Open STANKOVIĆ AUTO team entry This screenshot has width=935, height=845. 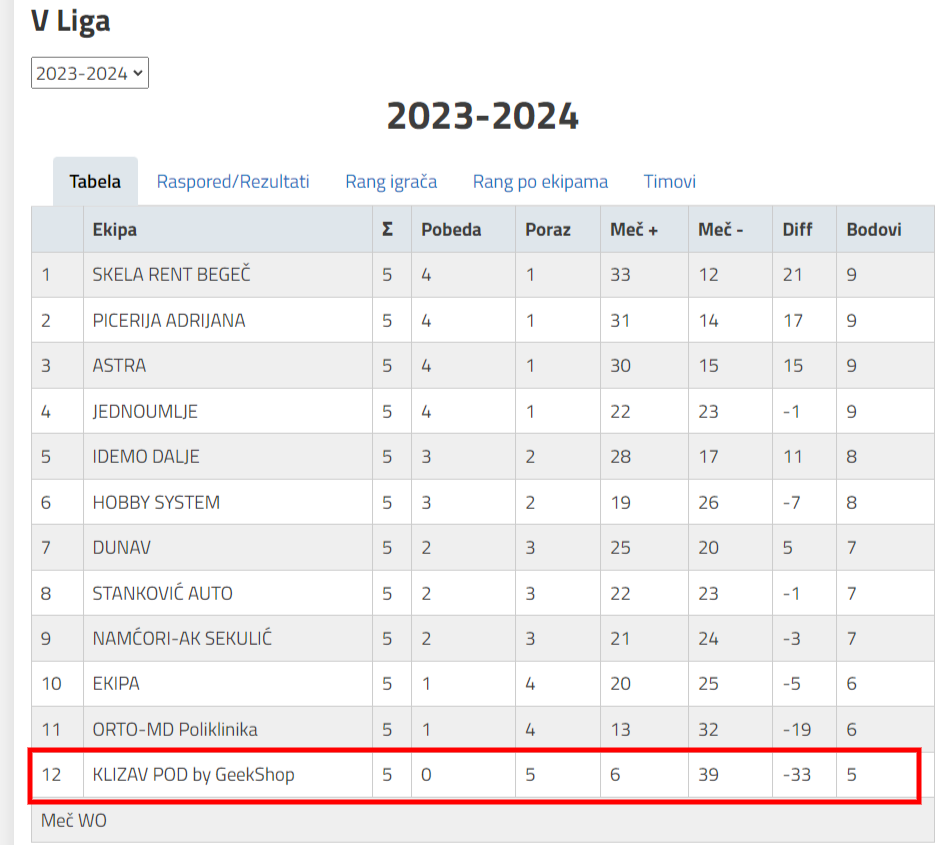coord(162,593)
